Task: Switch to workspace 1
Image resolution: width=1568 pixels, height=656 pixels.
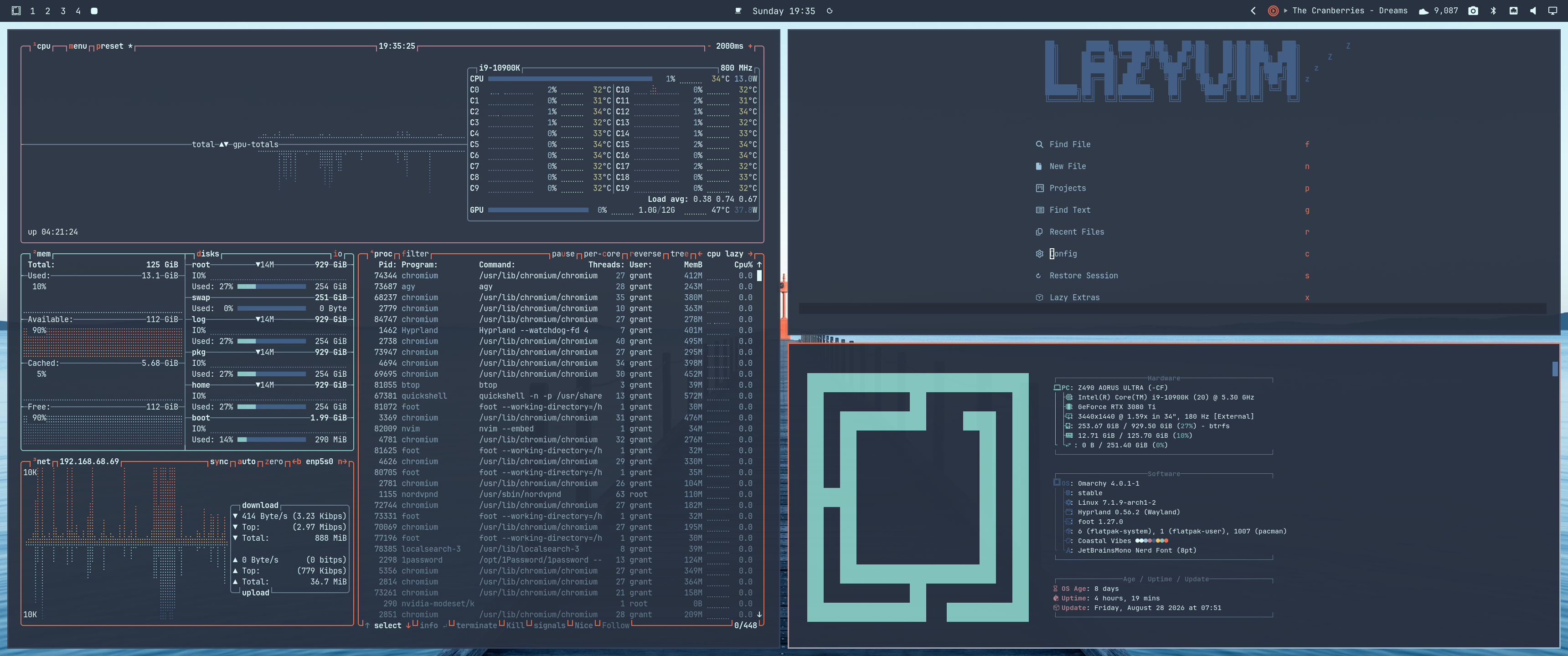Action: [32, 11]
